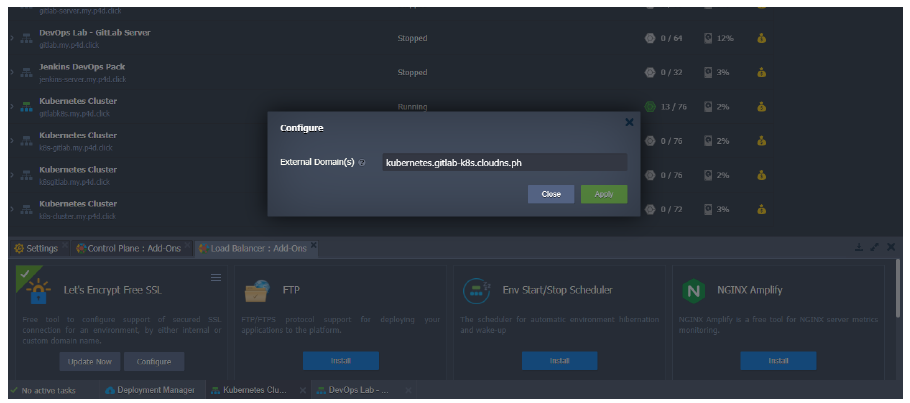The width and height of the screenshot is (910, 403).
Task: Click Update Now for Let's Encrypt
Action: click(89, 361)
